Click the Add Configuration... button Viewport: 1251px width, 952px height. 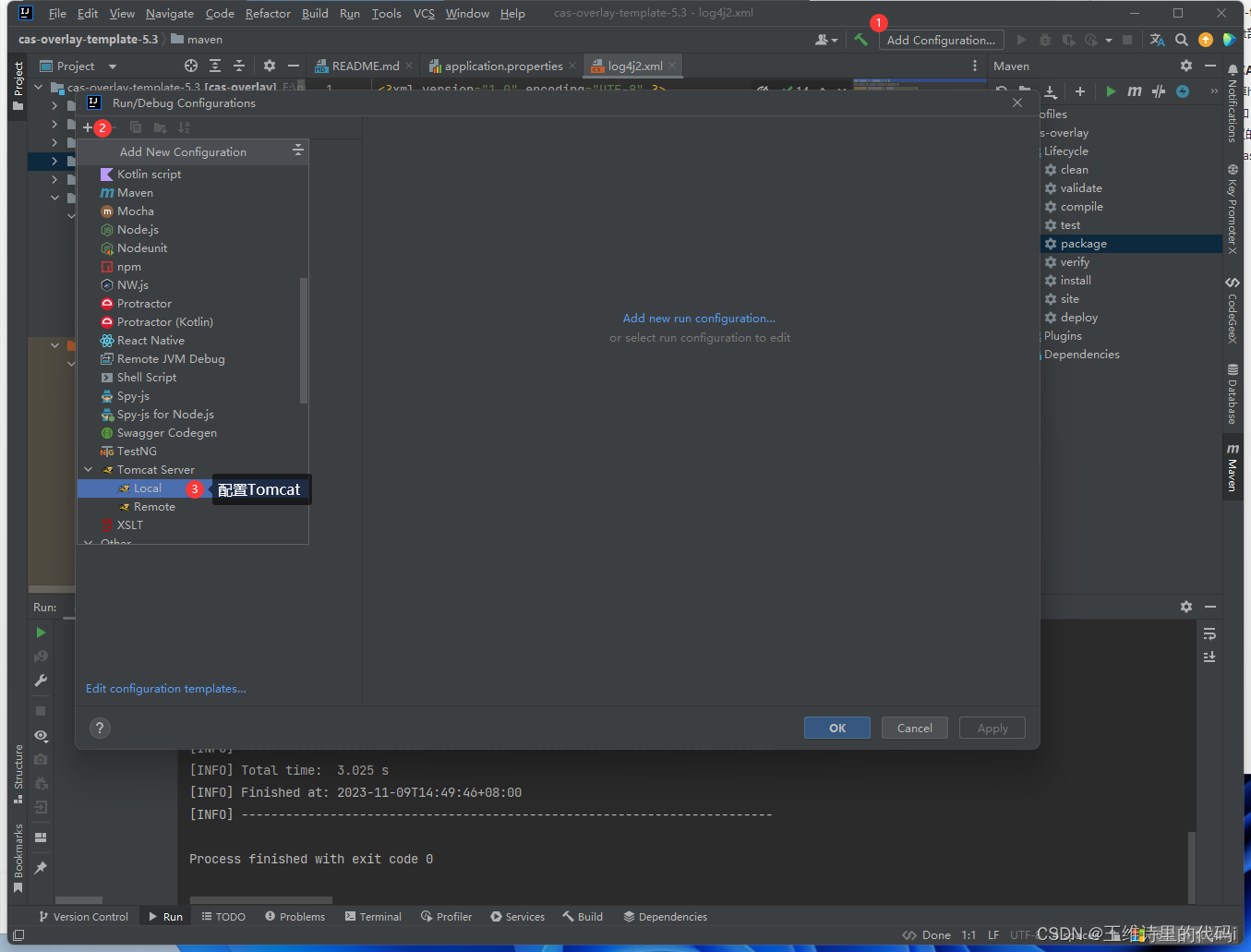941,40
